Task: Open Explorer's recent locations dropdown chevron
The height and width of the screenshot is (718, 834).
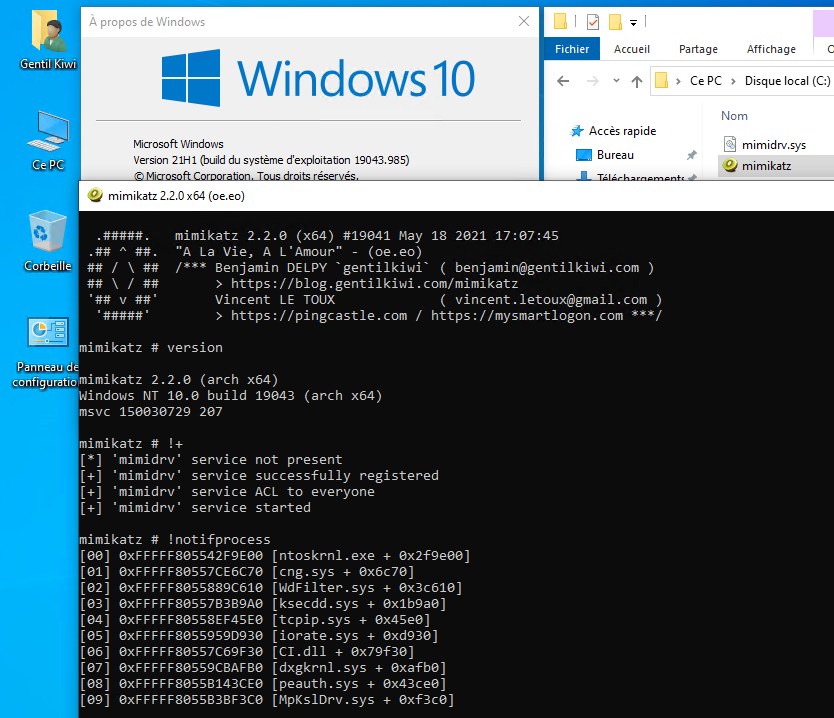Action: pyautogui.click(x=616, y=81)
